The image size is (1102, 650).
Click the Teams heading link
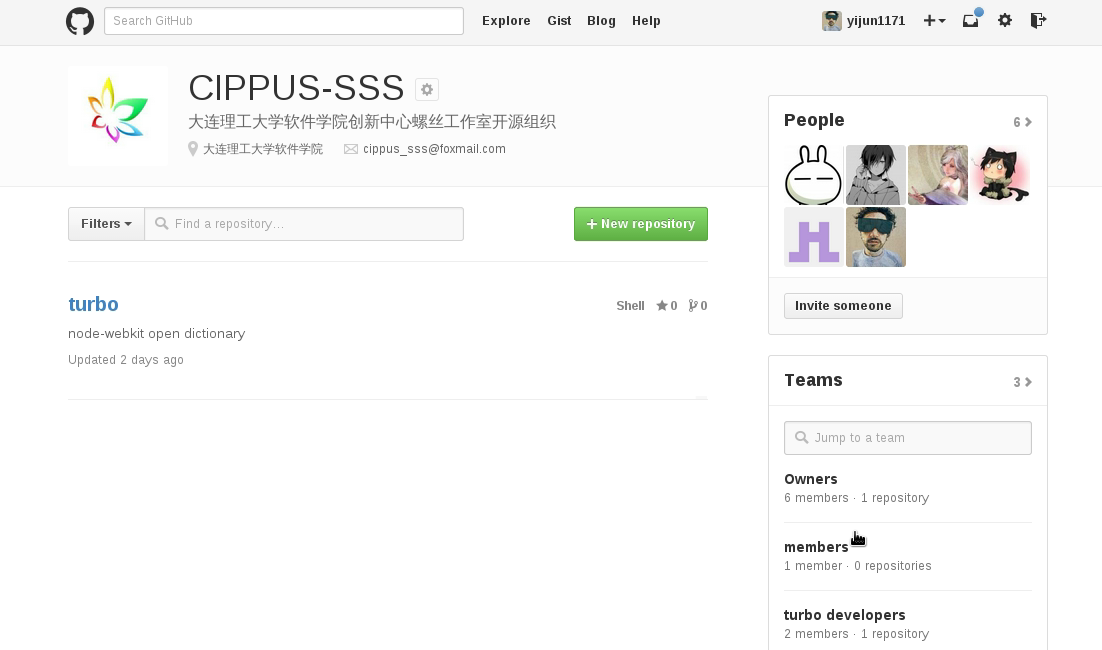(x=813, y=380)
